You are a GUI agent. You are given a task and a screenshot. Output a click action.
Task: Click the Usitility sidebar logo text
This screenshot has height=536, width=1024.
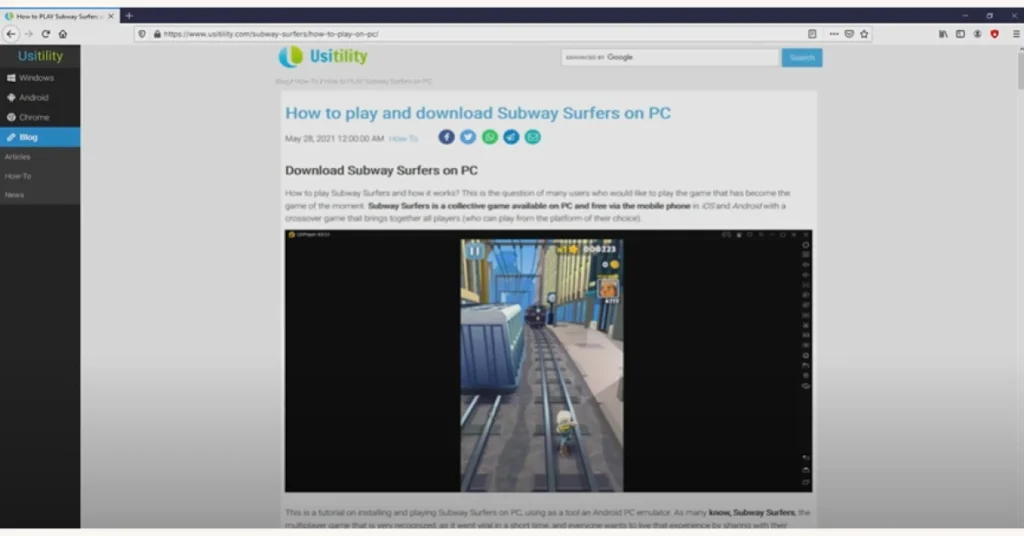point(40,56)
